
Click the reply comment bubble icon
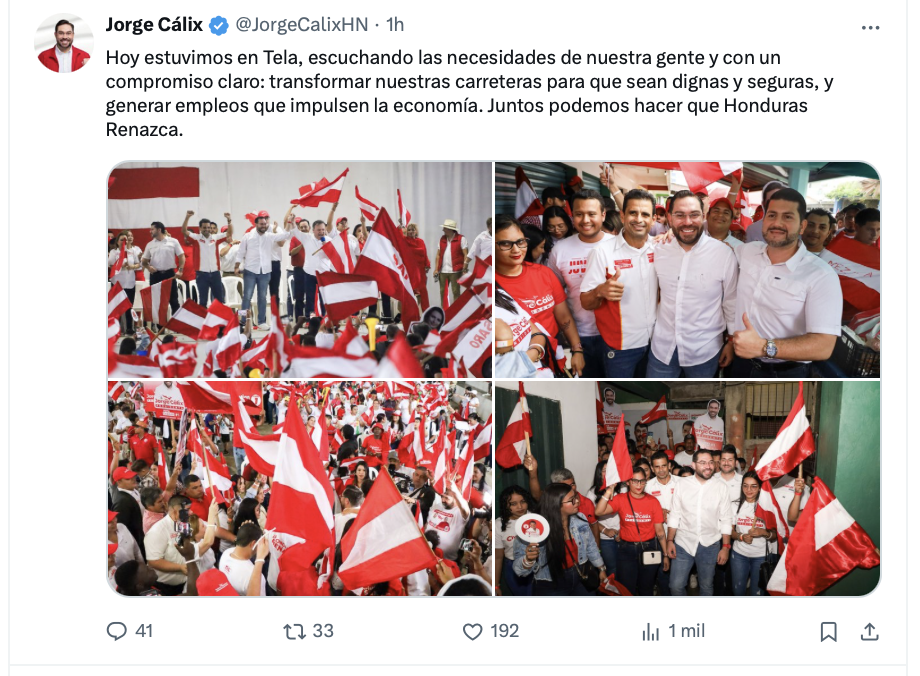[x=116, y=631]
